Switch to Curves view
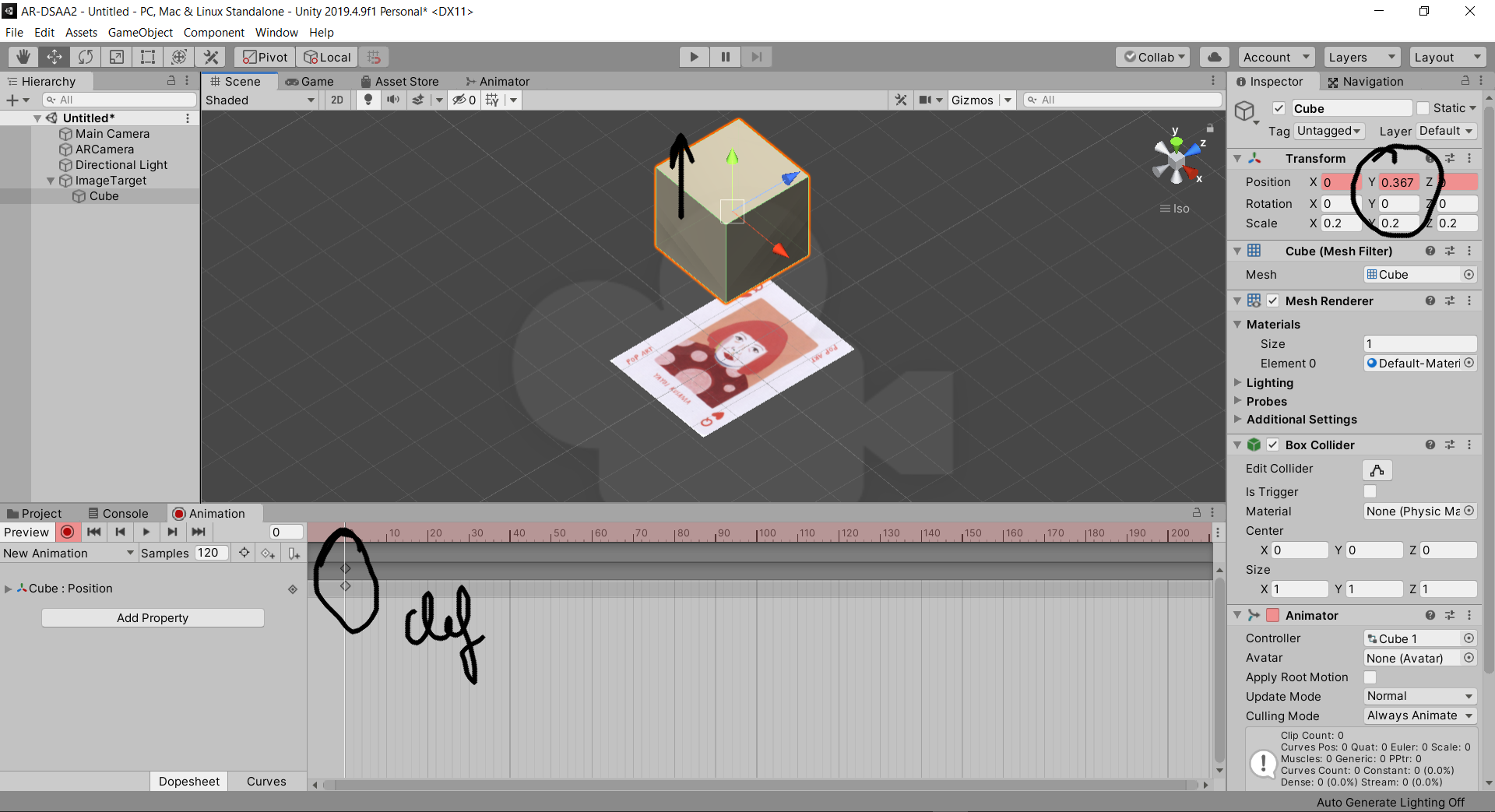The height and width of the screenshot is (812, 1495). pyautogui.click(x=266, y=782)
